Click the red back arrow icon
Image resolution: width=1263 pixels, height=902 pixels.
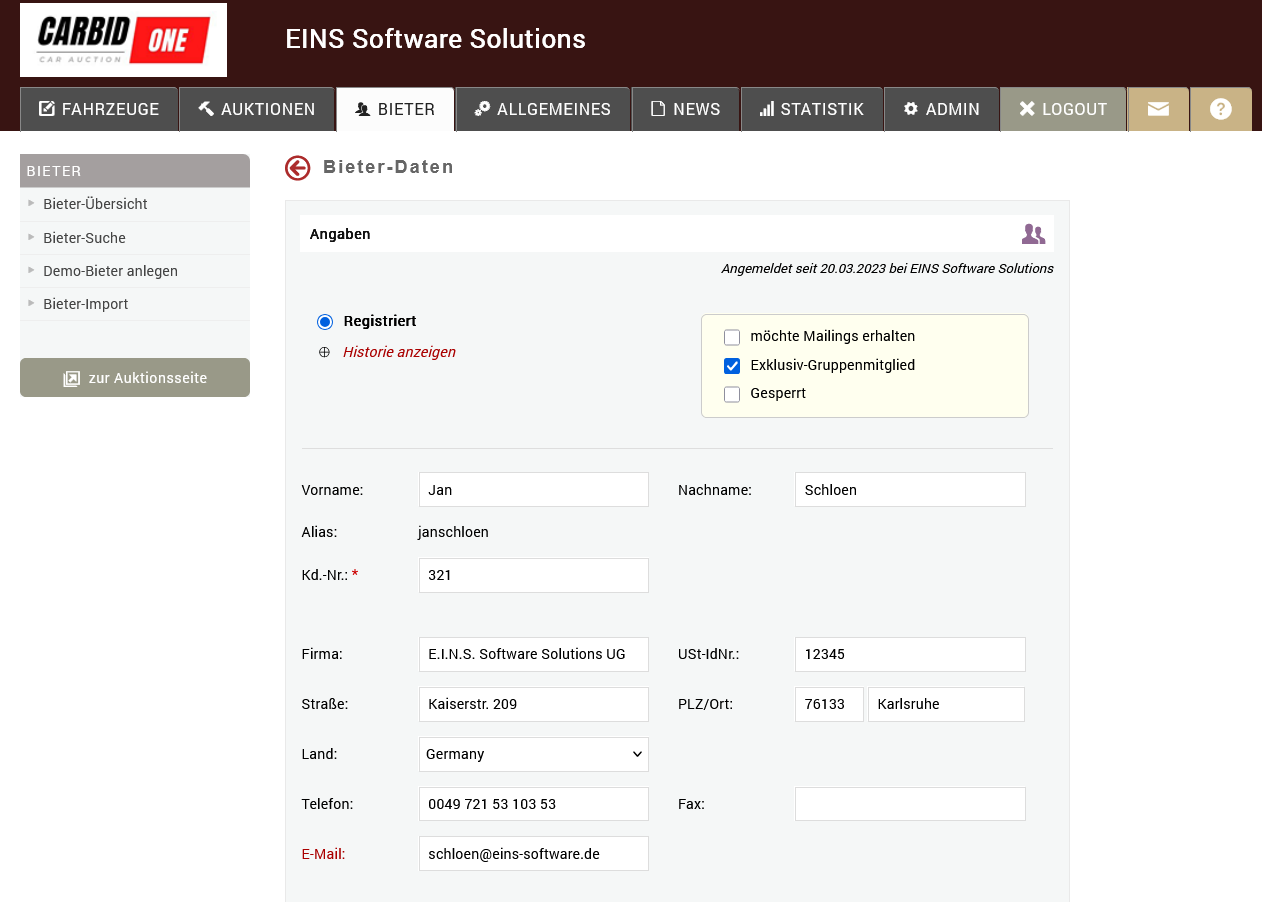[297, 168]
